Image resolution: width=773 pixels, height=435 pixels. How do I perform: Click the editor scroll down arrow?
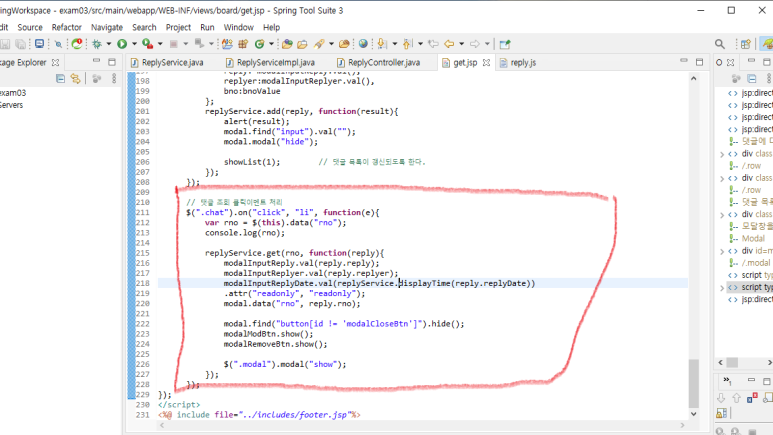pyautogui.click(x=694, y=414)
